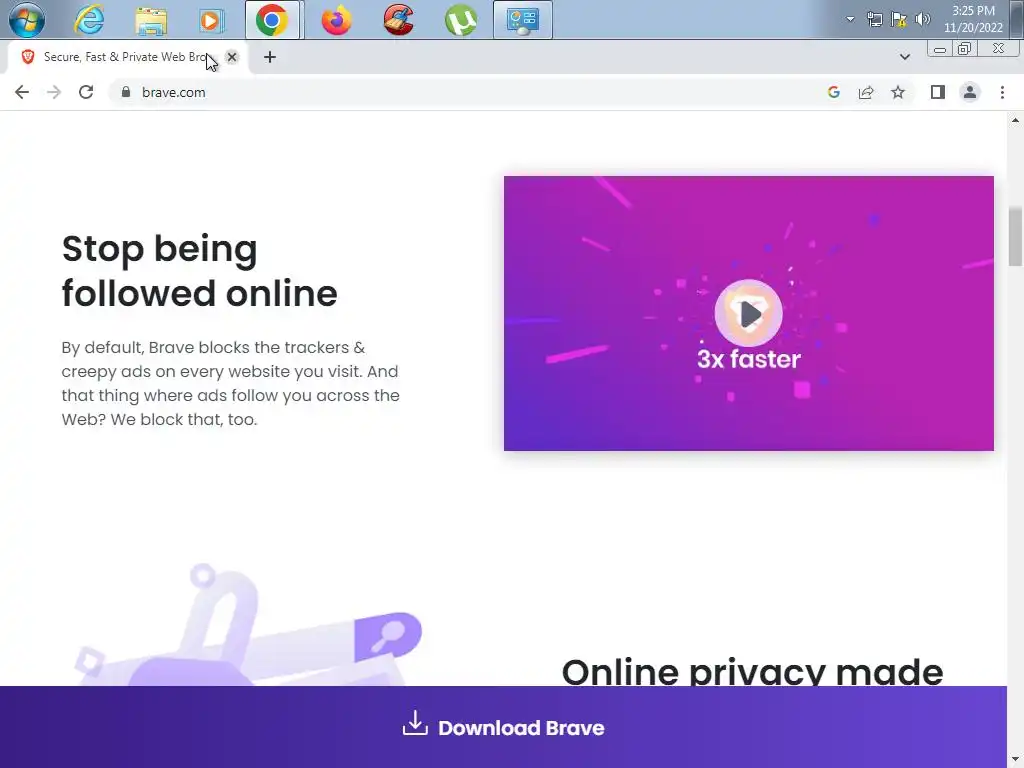1024x768 pixels.
Task: Click the 'Online privacy made' heading
Action: tap(752, 671)
